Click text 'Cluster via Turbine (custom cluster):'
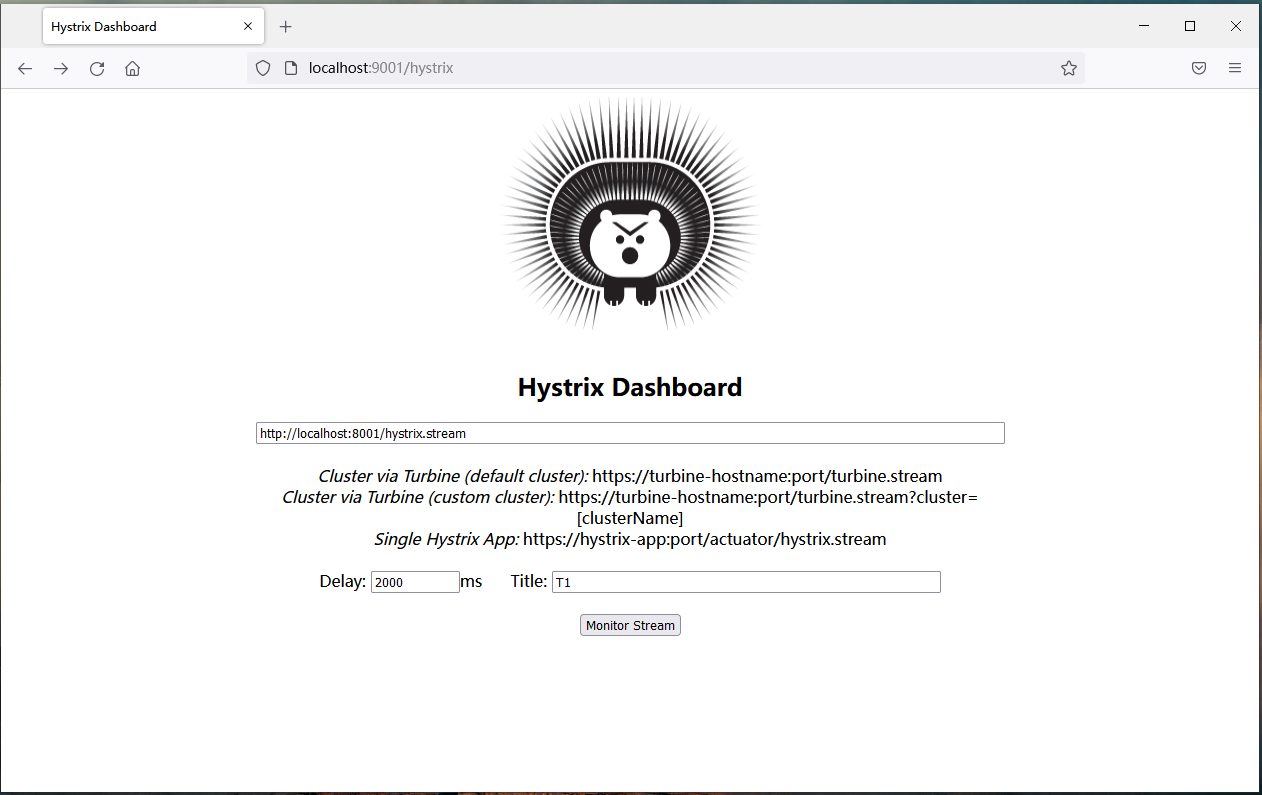 point(418,497)
